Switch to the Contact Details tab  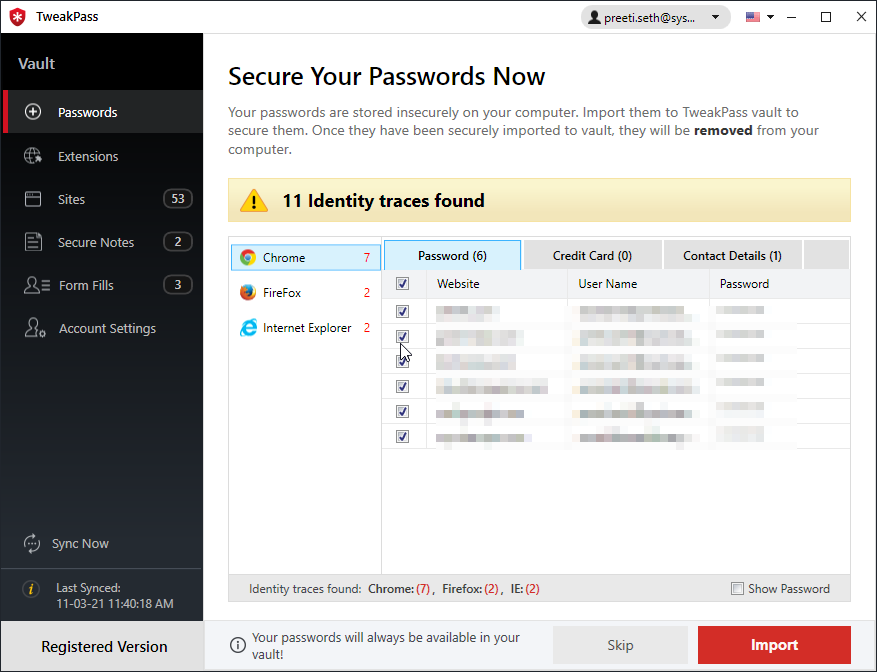tap(731, 255)
